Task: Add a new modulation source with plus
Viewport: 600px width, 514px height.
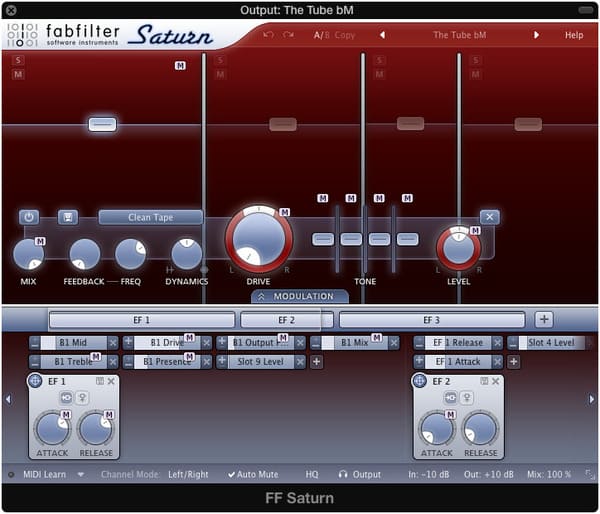Action: tap(543, 320)
